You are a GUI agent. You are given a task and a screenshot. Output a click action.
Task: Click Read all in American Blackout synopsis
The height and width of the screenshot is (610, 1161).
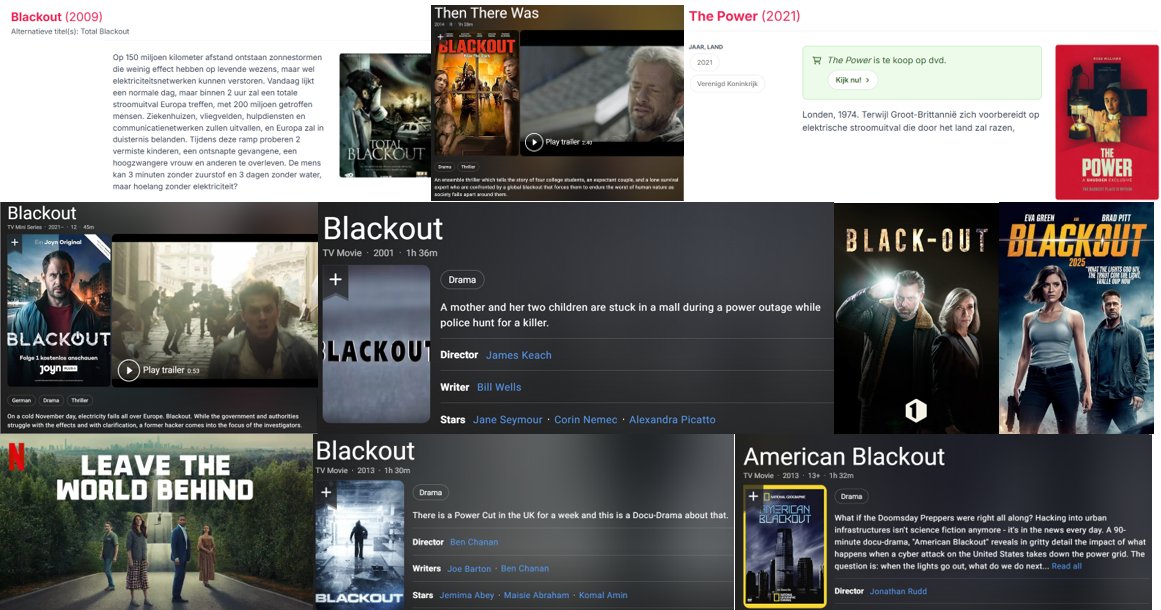(1066, 566)
